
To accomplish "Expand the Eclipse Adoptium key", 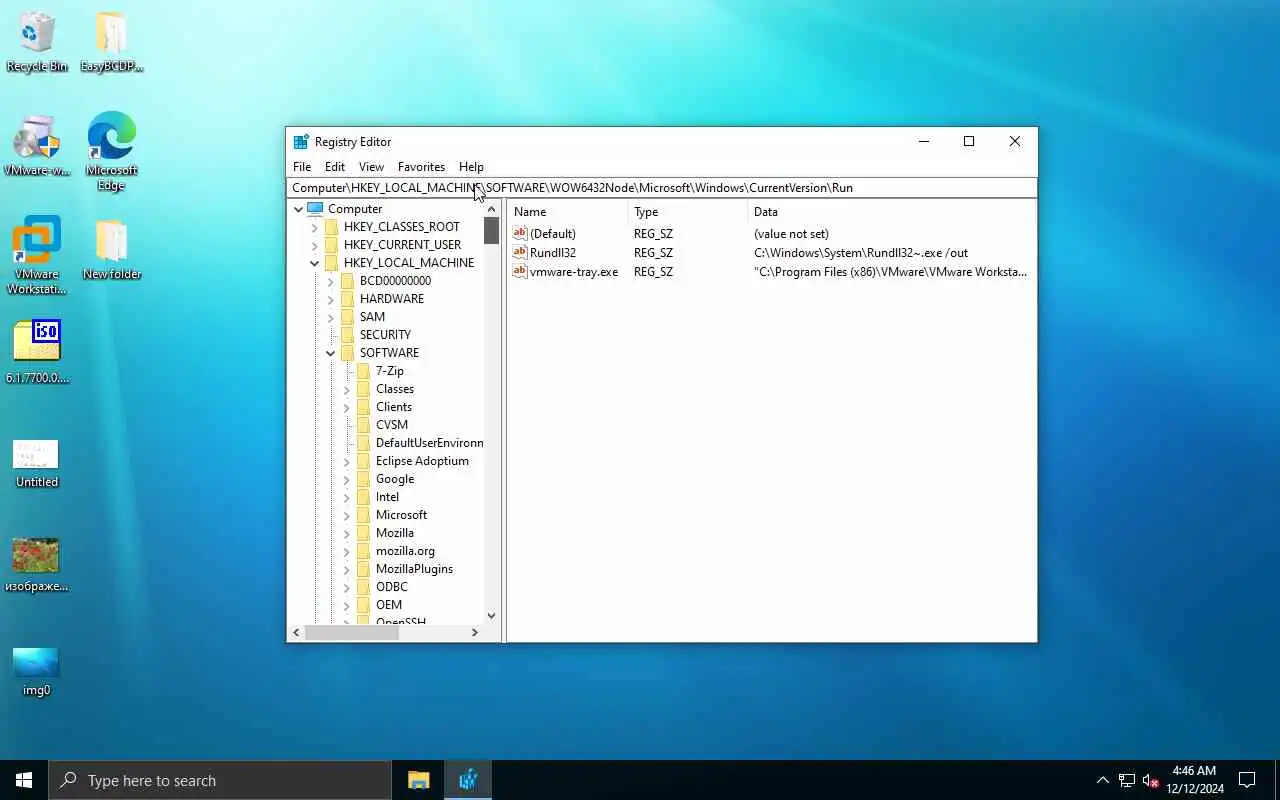I will point(346,461).
